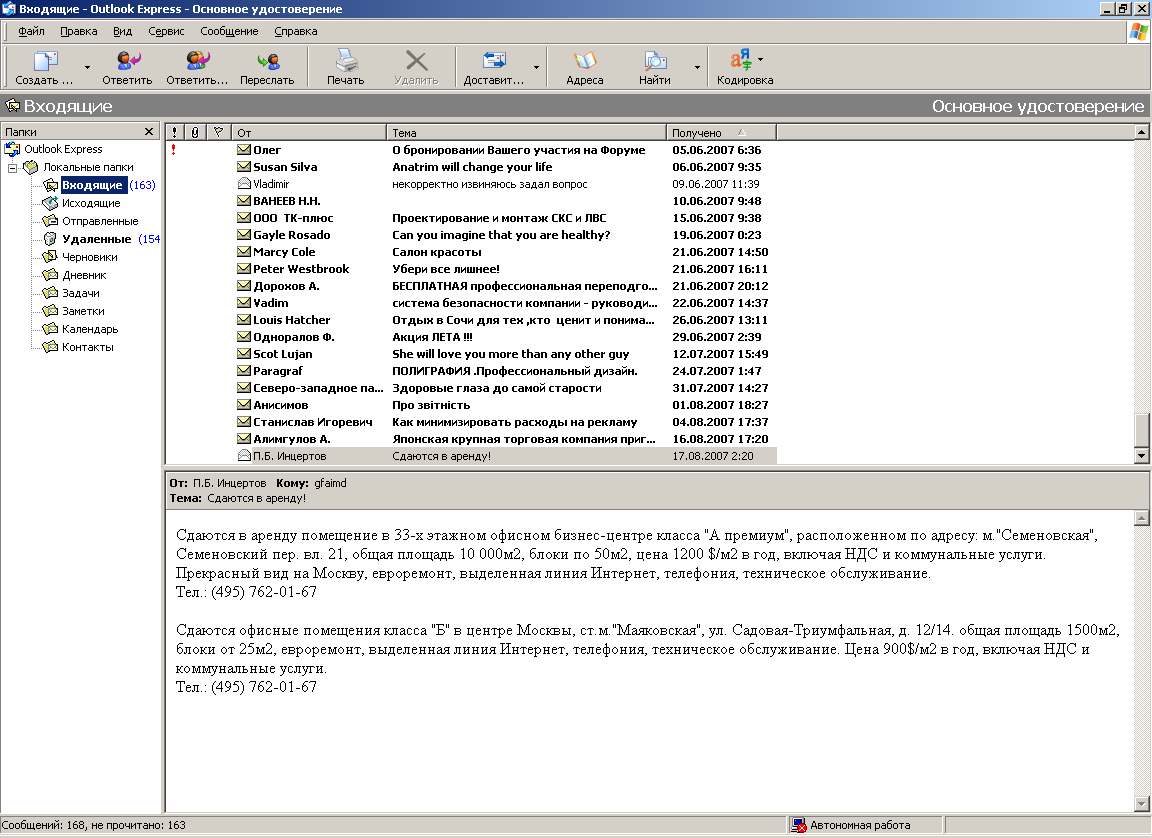Sort by the priority column header
Image resolution: width=1152 pixels, height=838 pixels.
pos(174,132)
